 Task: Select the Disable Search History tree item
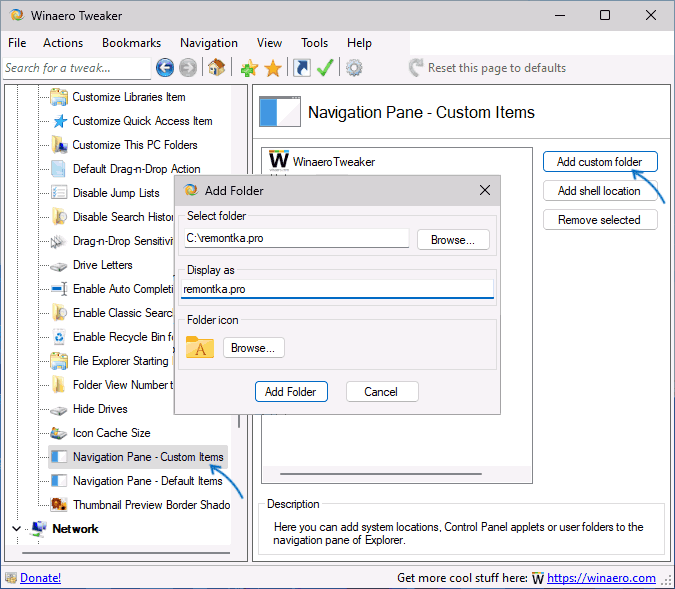123,217
